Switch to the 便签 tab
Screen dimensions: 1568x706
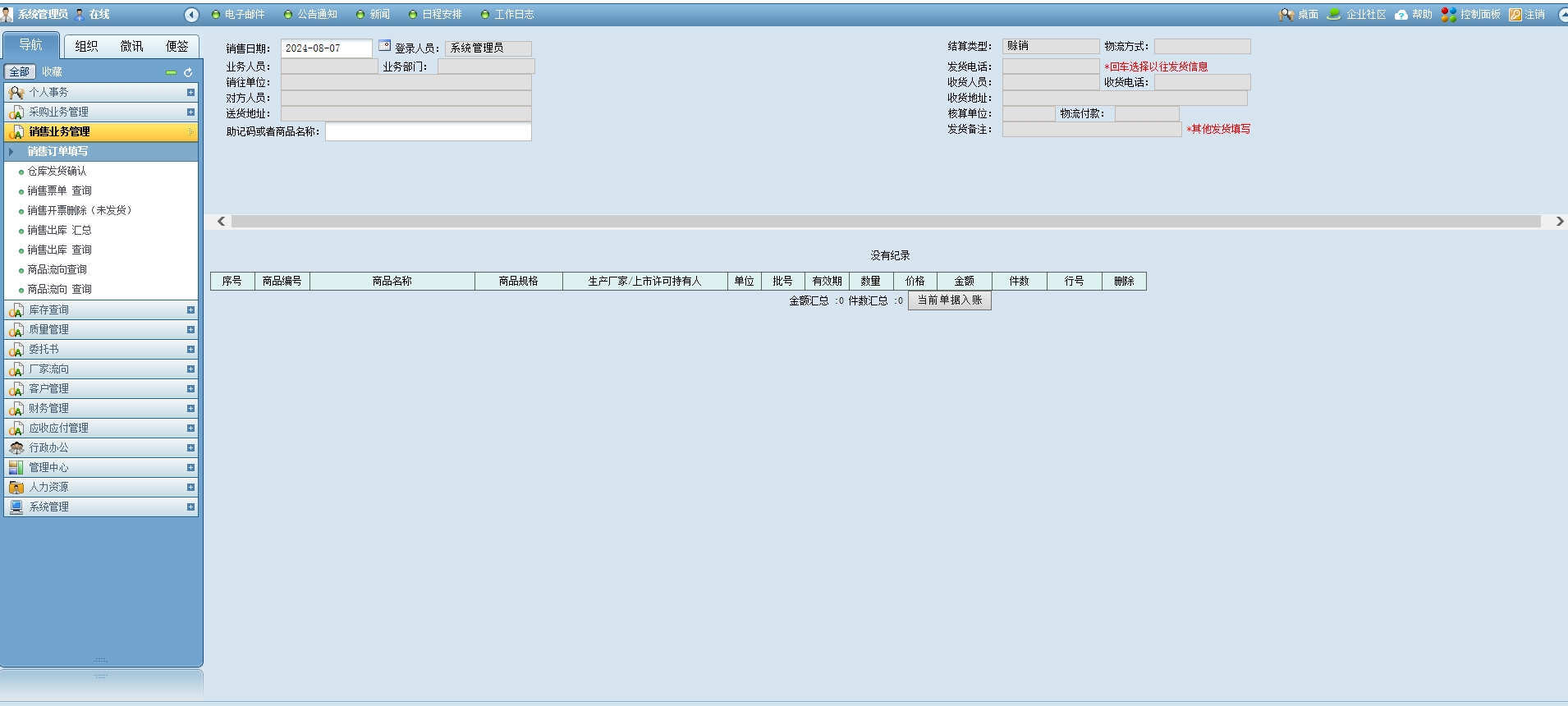pyautogui.click(x=177, y=47)
